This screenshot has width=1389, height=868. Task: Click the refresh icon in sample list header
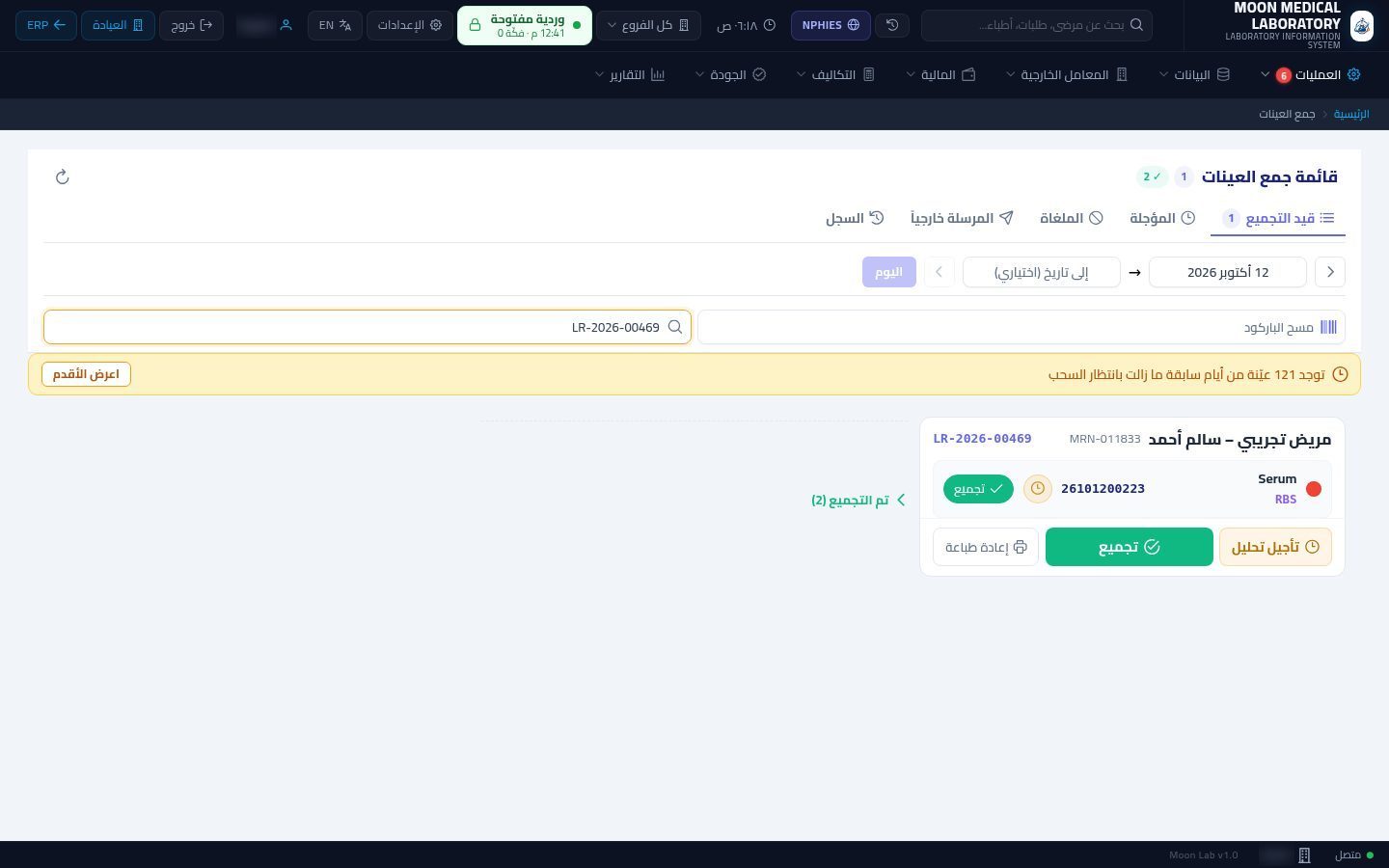point(63,176)
